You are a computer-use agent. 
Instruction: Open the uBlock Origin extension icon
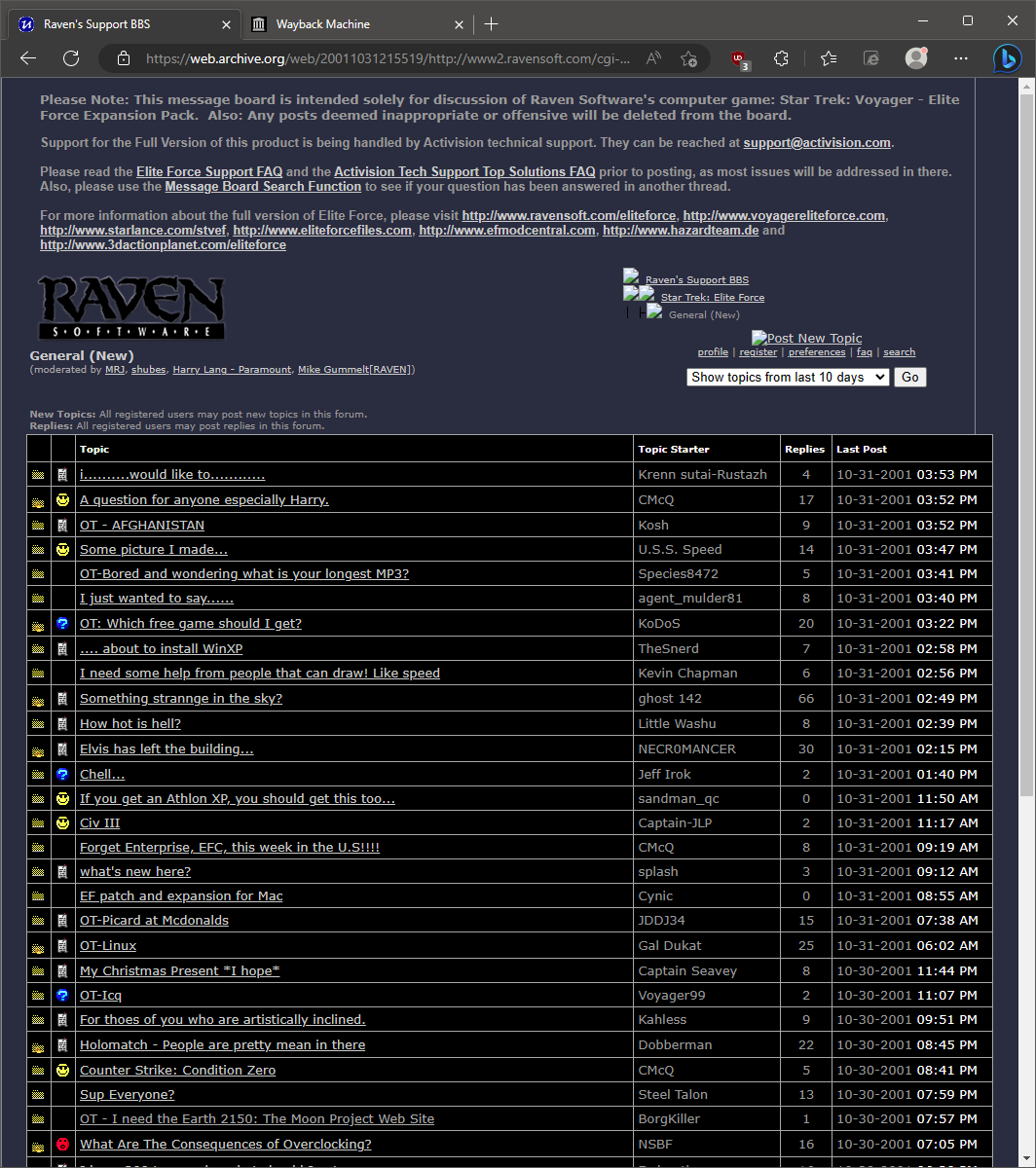tap(740, 58)
